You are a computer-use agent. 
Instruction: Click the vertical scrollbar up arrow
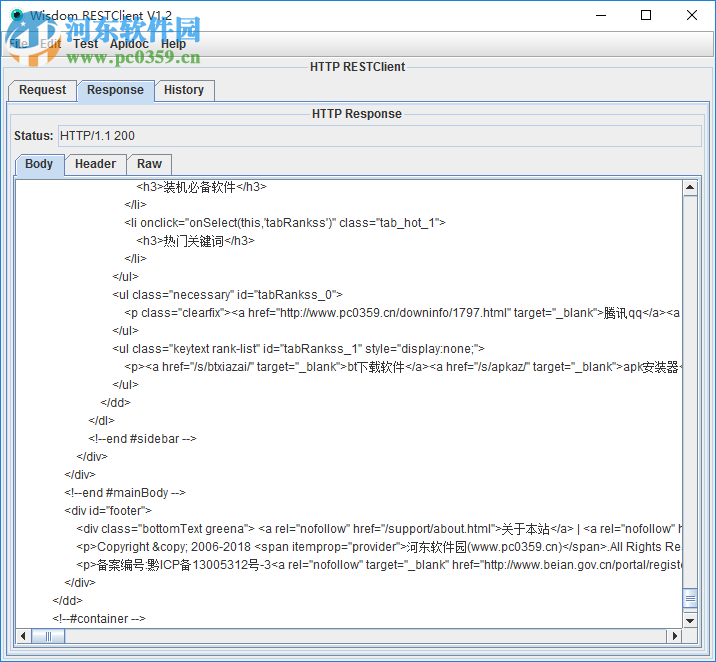[x=690, y=188]
